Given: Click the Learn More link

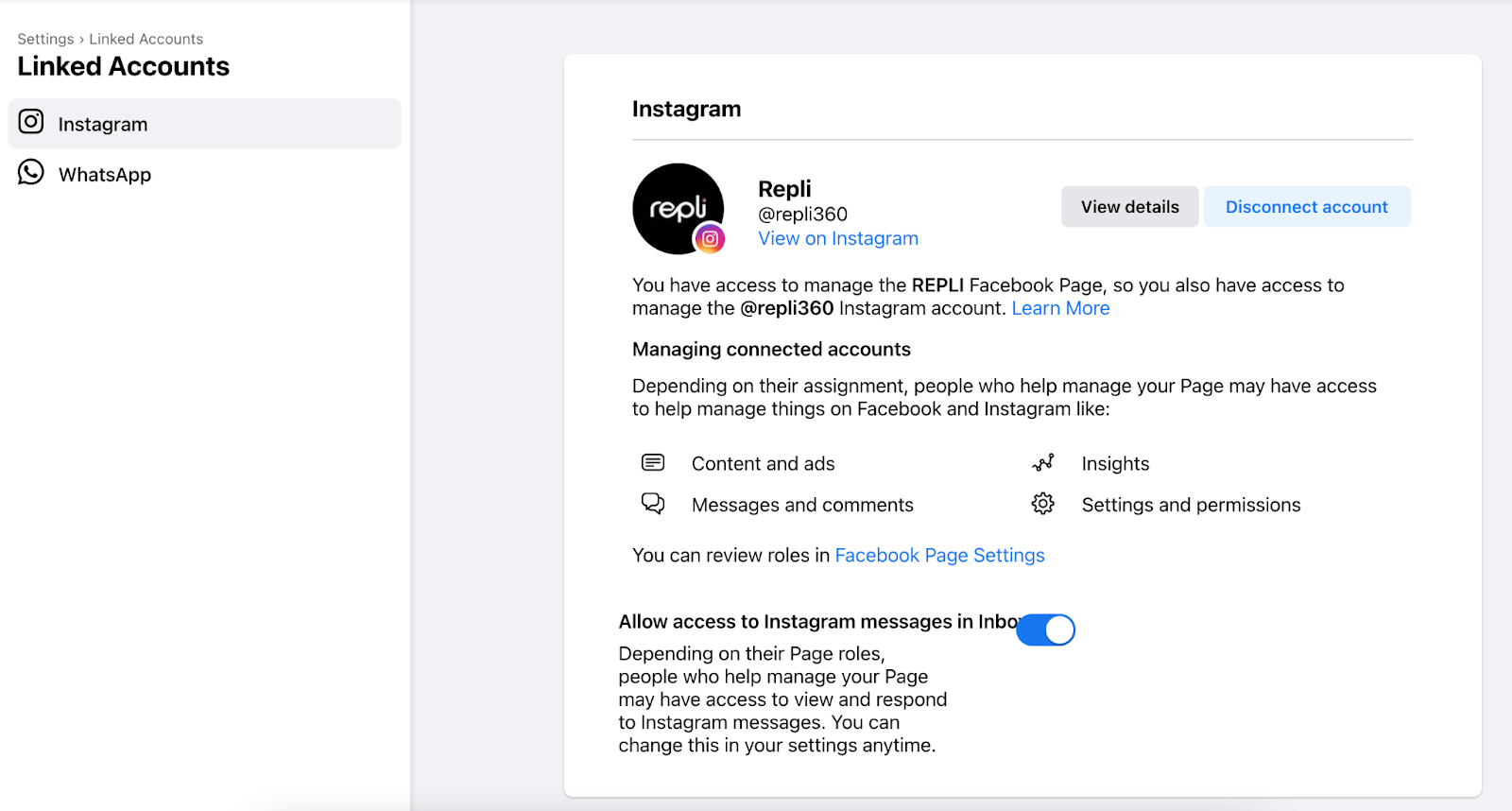Looking at the screenshot, I should click(1061, 308).
